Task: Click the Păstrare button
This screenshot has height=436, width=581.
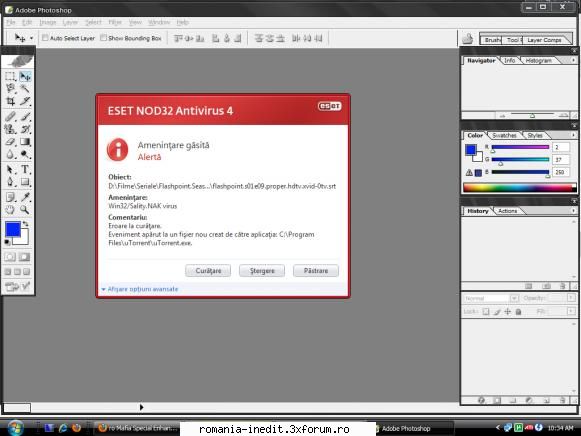Action: coord(316,271)
